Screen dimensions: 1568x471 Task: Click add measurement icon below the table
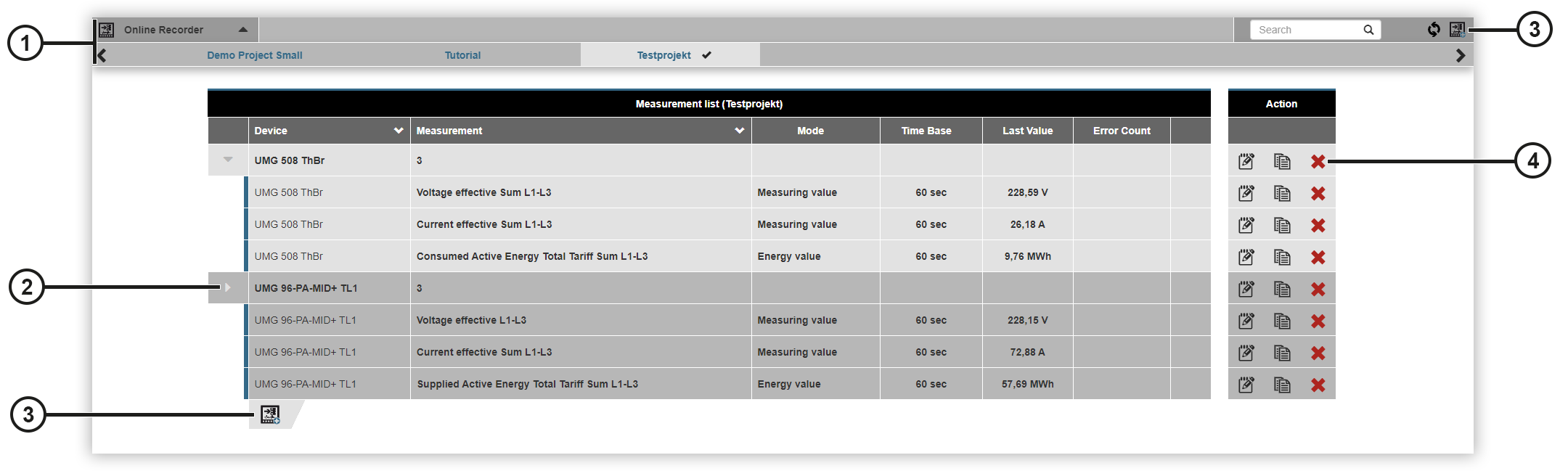point(270,414)
